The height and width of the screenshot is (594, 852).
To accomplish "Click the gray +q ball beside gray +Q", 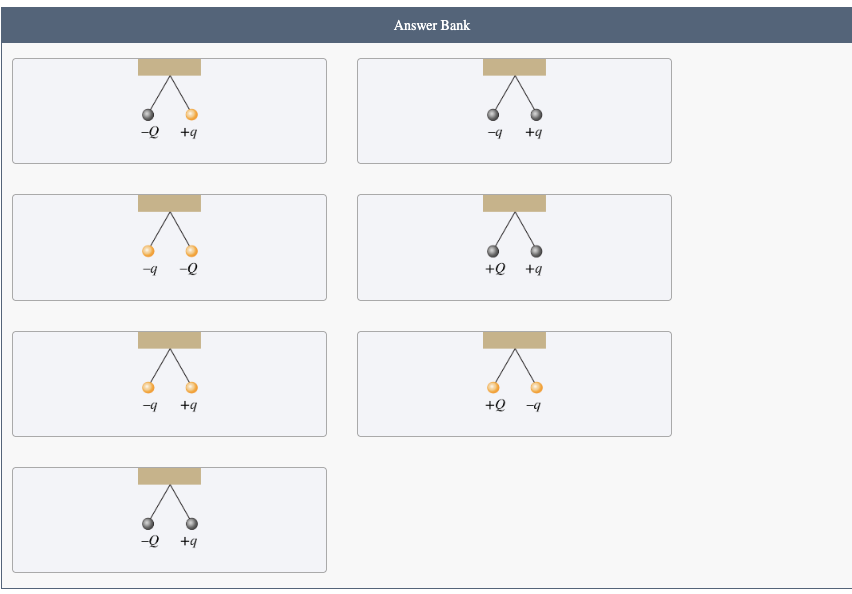I will coord(536,251).
